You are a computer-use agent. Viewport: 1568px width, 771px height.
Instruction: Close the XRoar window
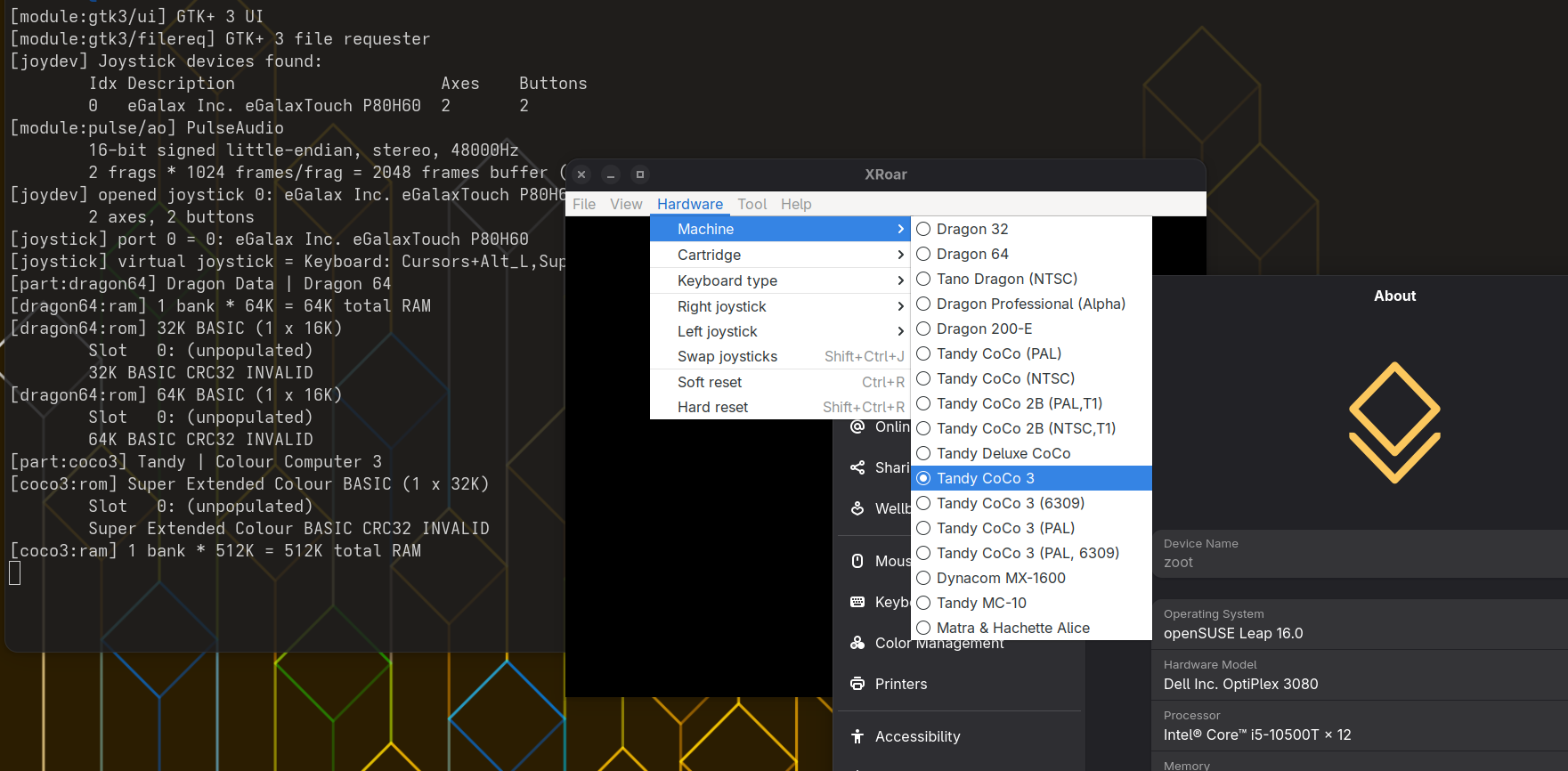581,174
